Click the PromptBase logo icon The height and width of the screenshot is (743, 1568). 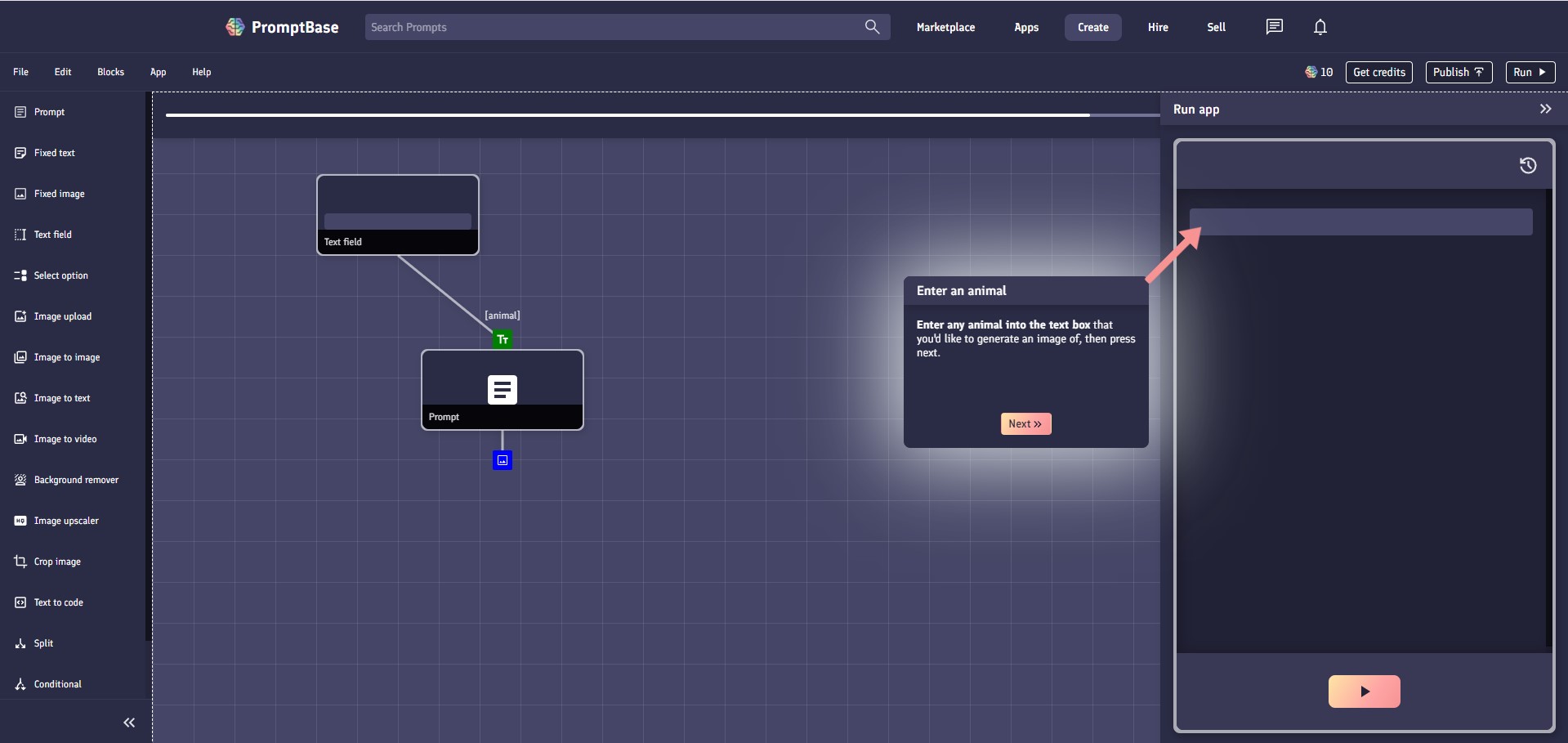(235, 27)
